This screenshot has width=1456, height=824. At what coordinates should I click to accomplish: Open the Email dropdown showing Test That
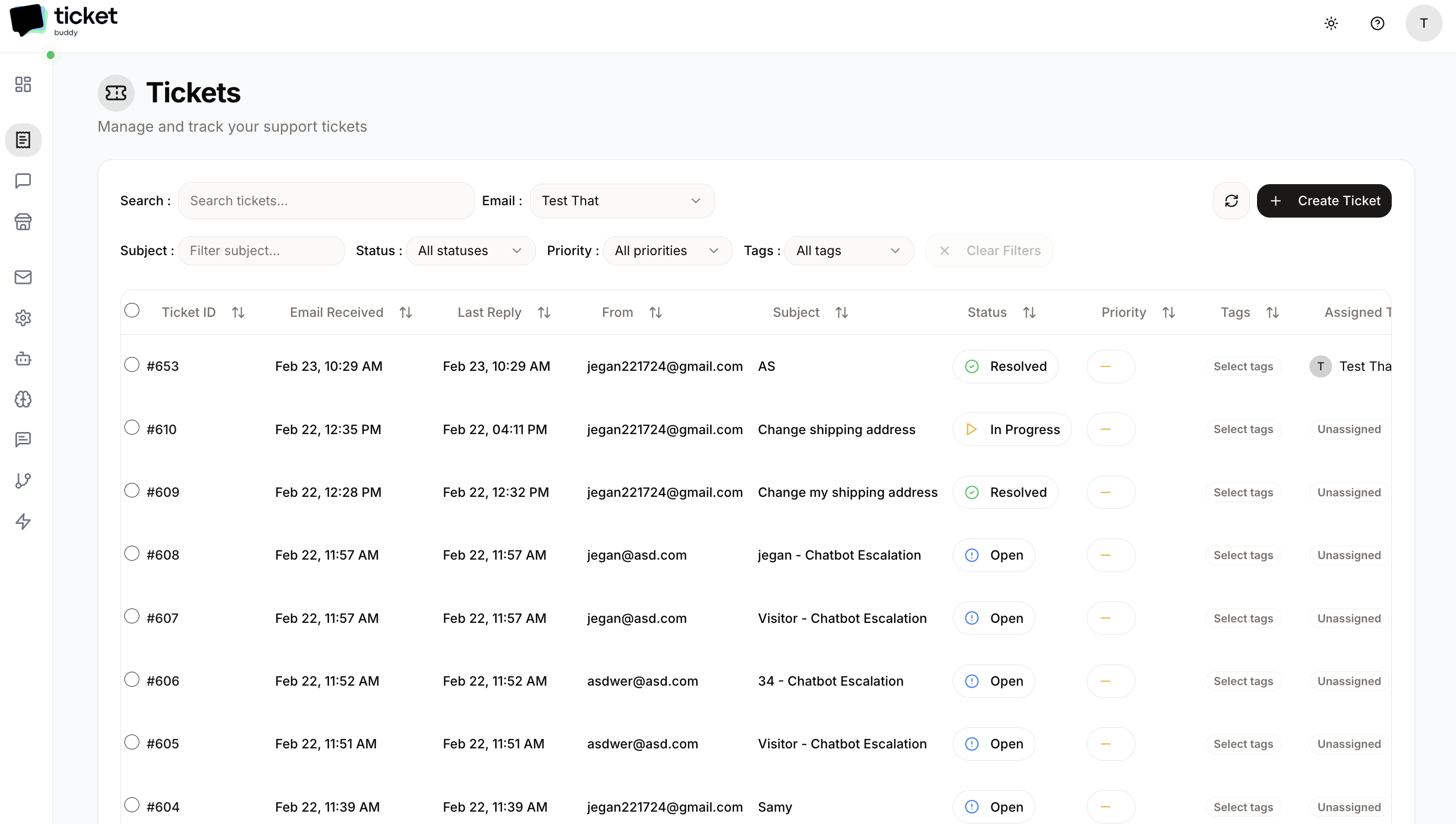[x=622, y=200]
